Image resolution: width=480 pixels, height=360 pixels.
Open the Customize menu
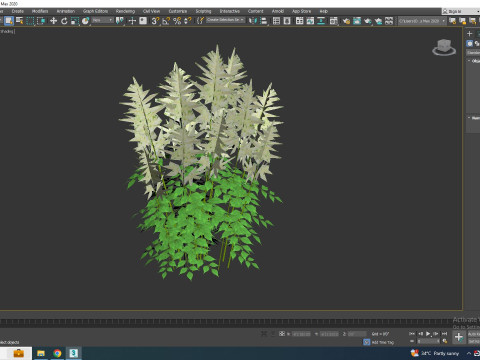(178, 11)
